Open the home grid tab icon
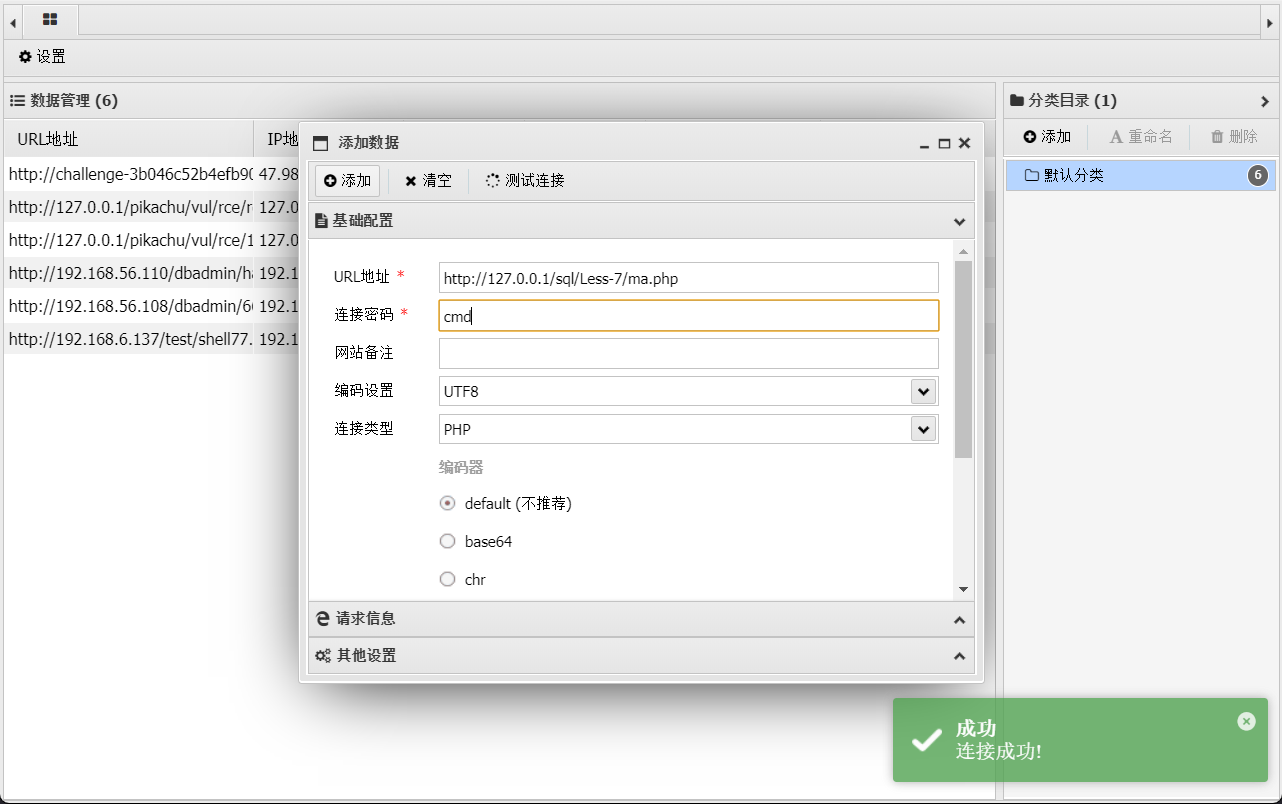This screenshot has width=1282, height=804. coord(50,19)
